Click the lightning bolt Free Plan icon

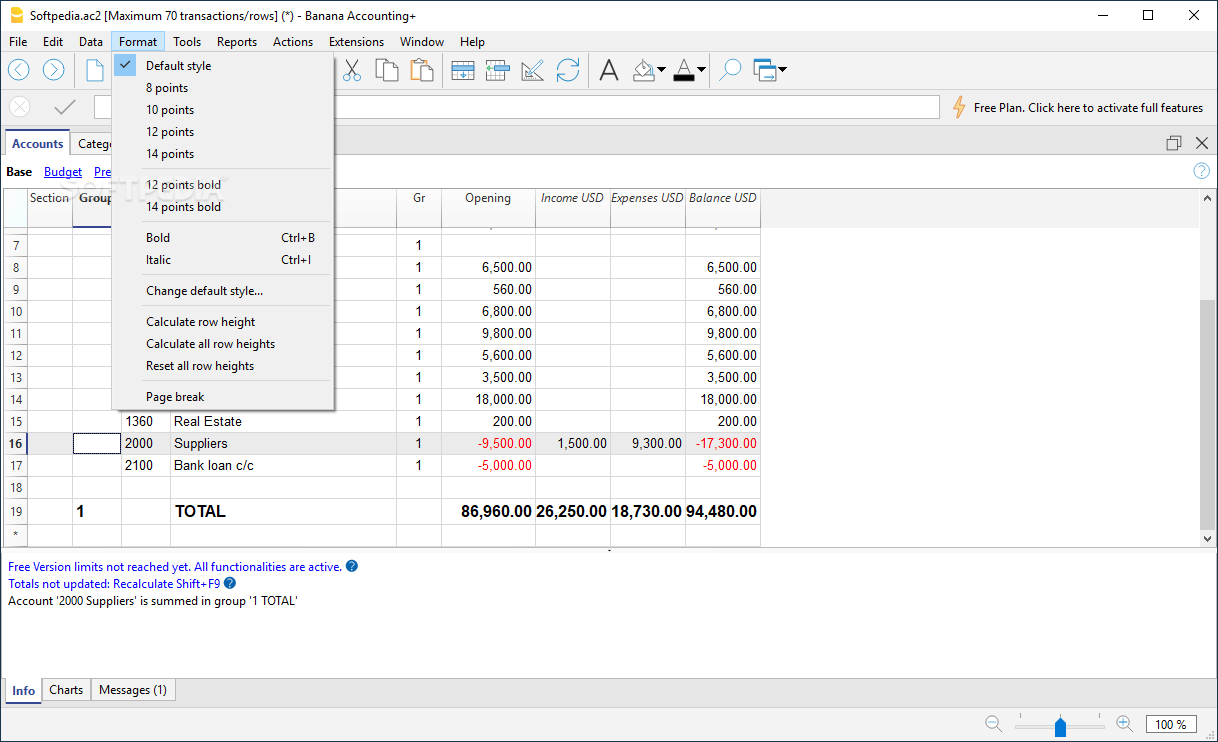[958, 107]
